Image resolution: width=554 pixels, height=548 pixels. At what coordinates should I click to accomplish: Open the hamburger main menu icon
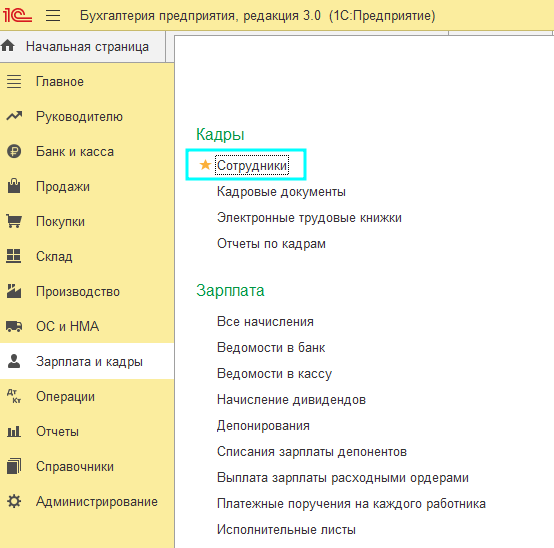[x=53, y=16]
